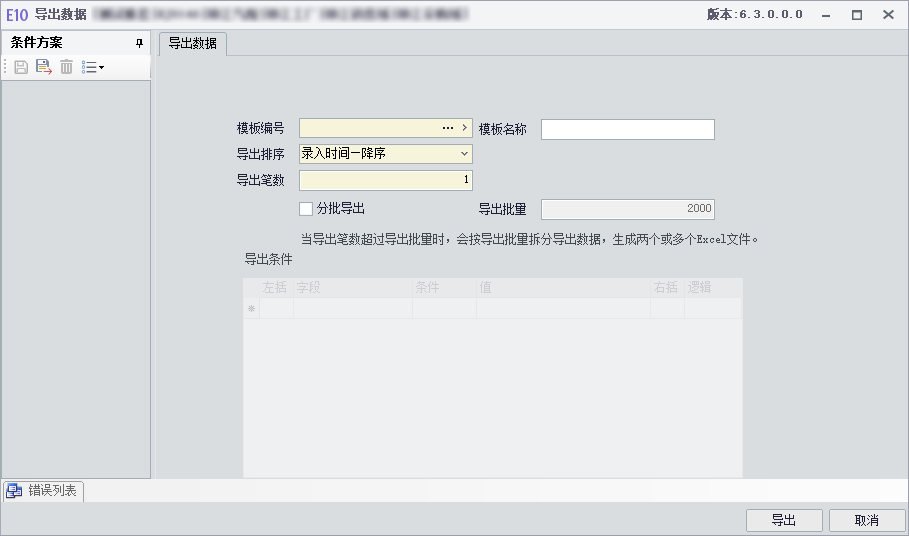This screenshot has width=909, height=536.
Task: Expand the 导出排序 dropdown
Action: pyautogui.click(x=464, y=154)
